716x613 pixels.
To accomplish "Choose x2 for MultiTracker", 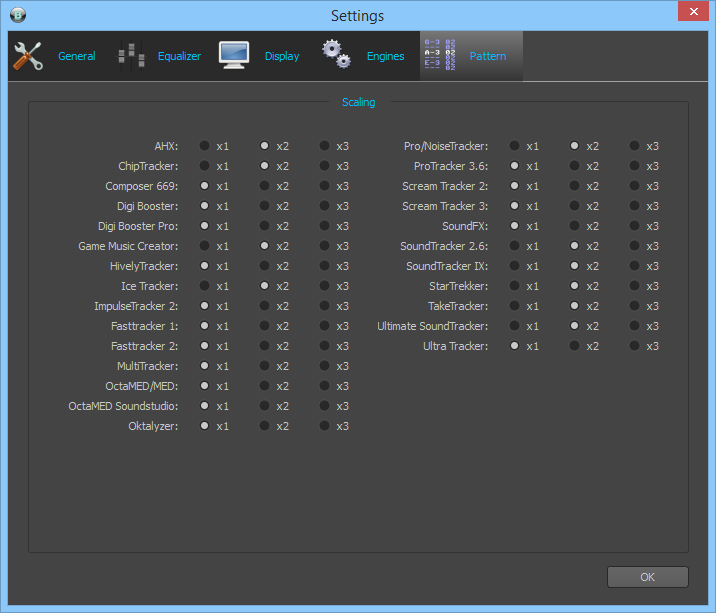I will click(264, 366).
